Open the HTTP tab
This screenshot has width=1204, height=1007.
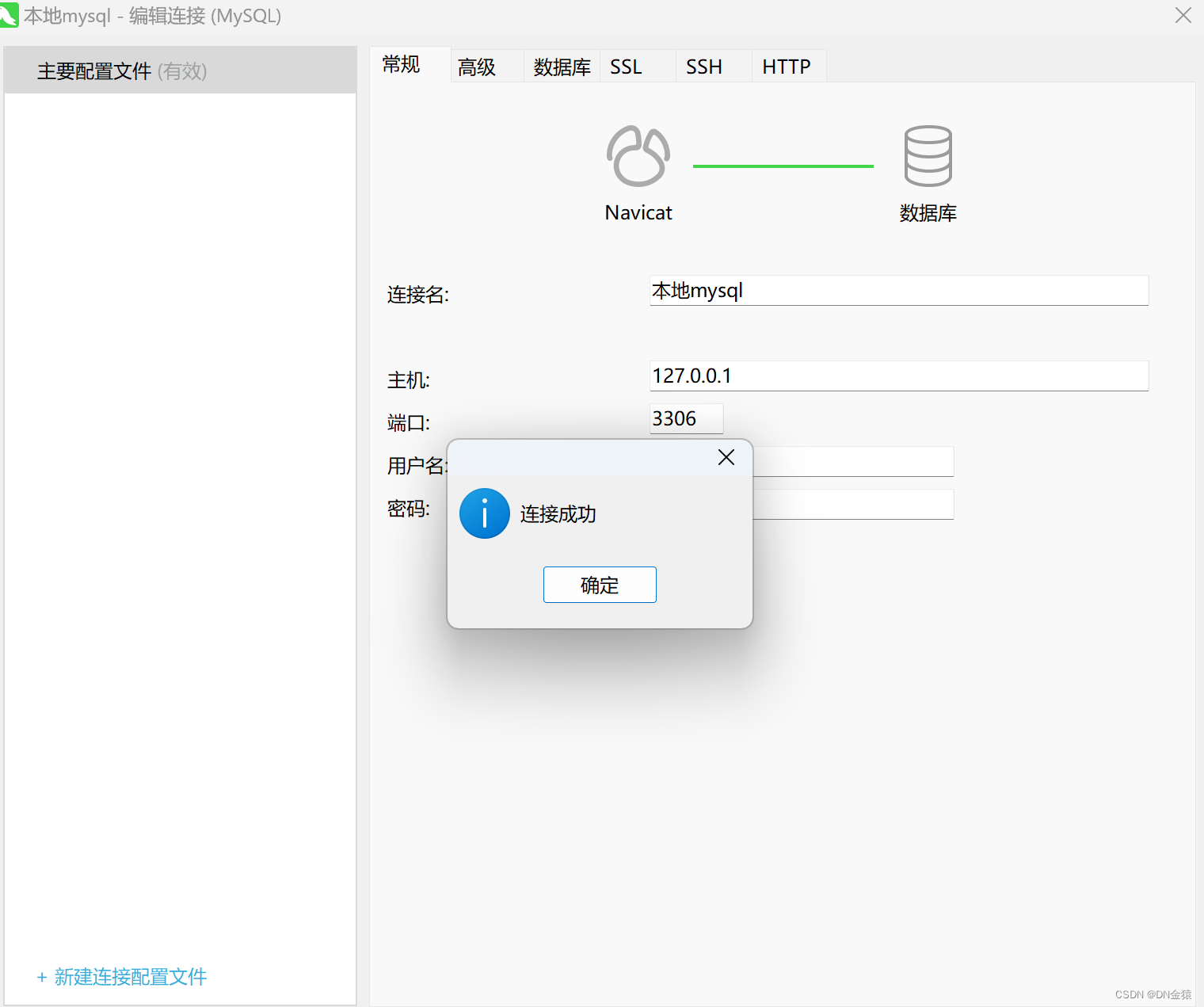[789, 67]
